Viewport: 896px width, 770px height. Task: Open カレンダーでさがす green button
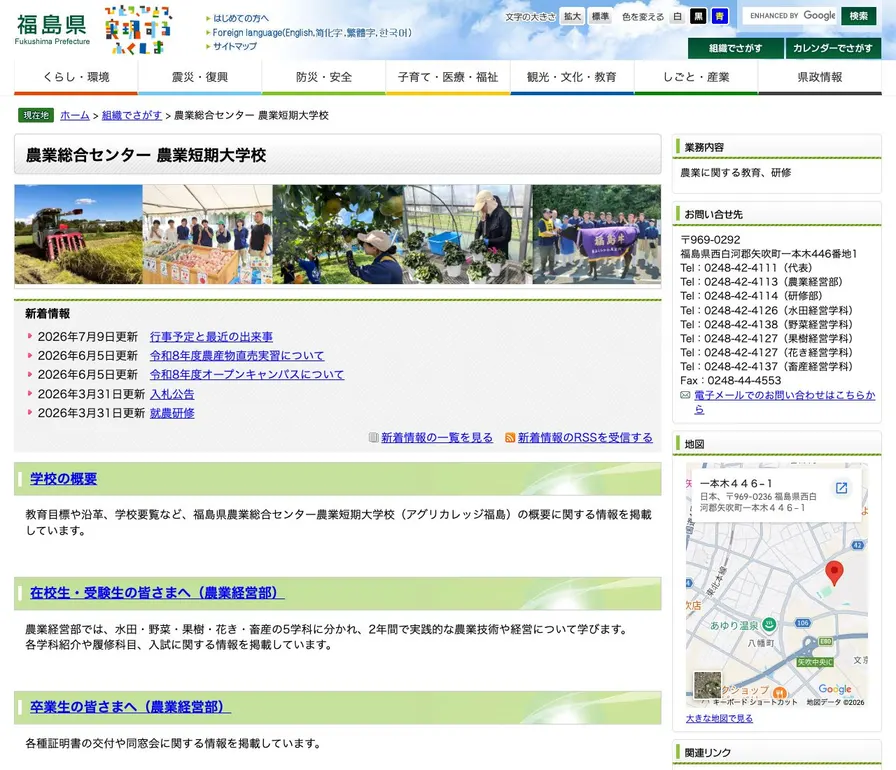(x=833, y=49)
